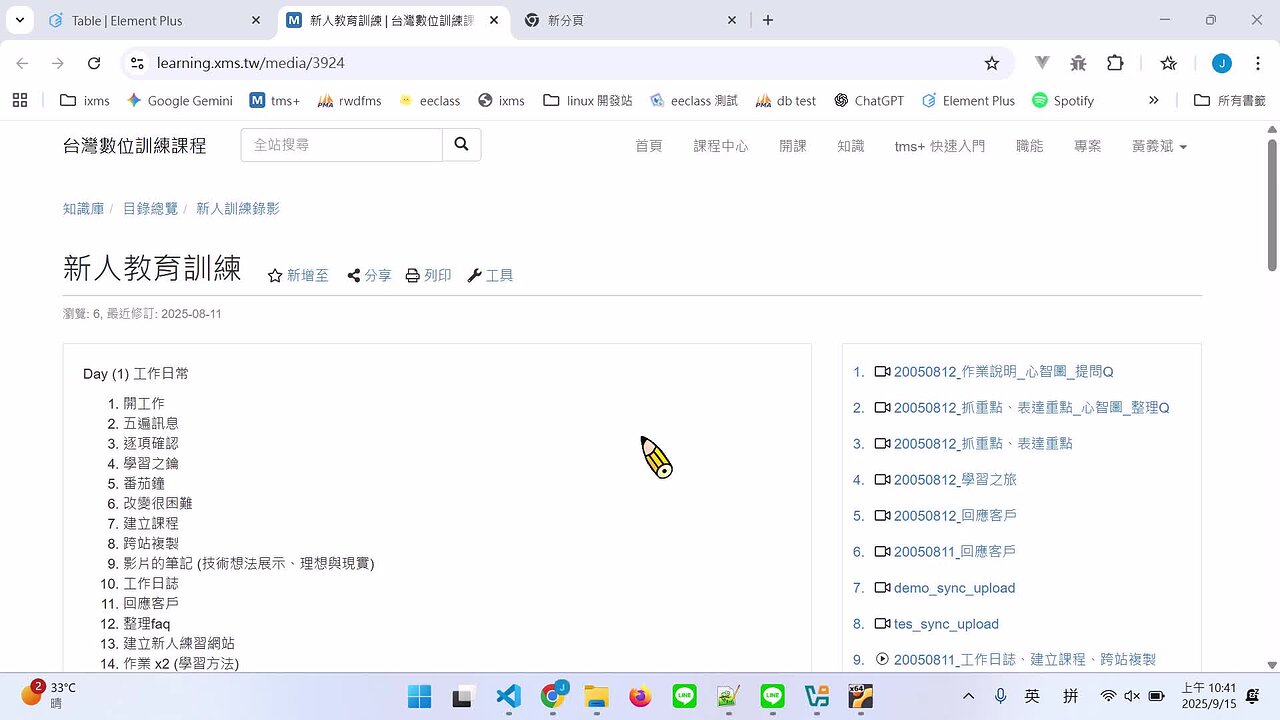Screen dimensions: 1280x720
Task: Expand the hidden bookmarks overflow chevron
Action: [x=1153, y=100]
